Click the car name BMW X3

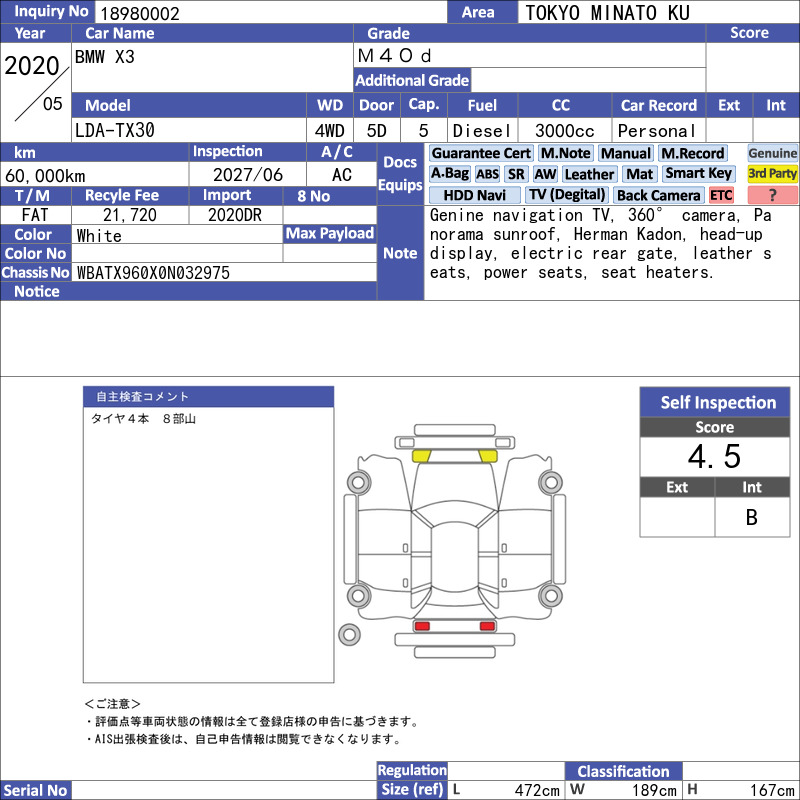(x=105, y=57)
